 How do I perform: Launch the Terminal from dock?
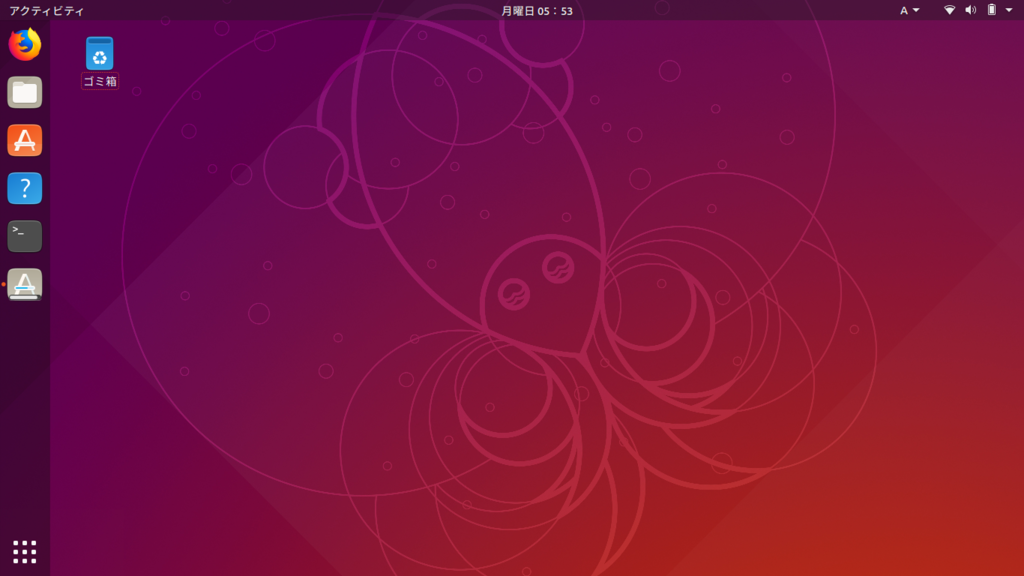[25, 236]
